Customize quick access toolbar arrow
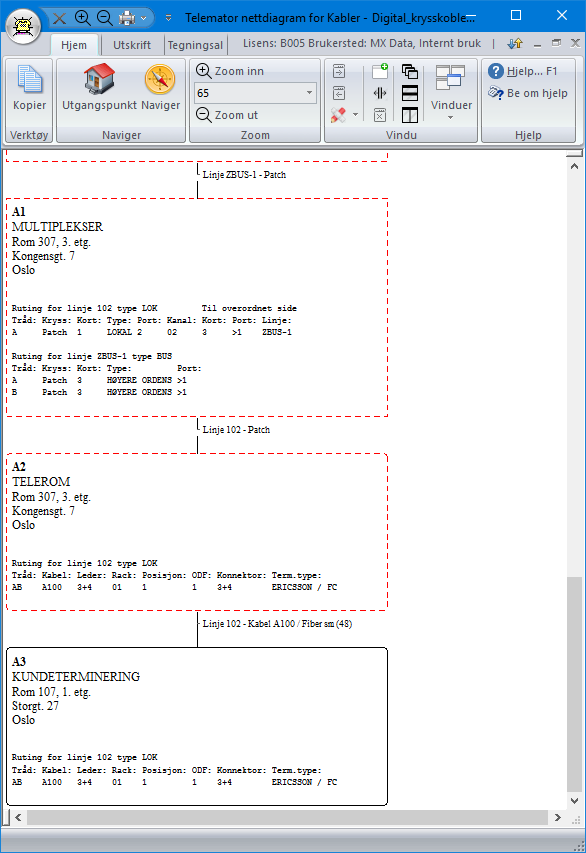 169,18
